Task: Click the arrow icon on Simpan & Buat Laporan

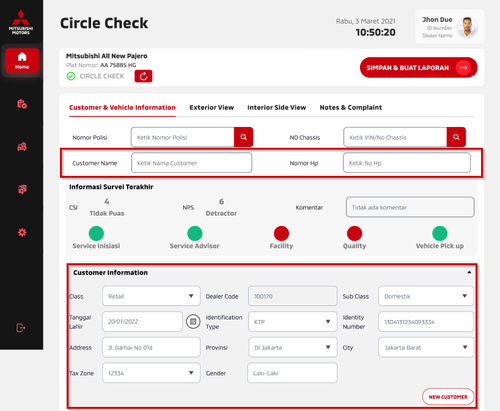Action: (x=463, y=68)
